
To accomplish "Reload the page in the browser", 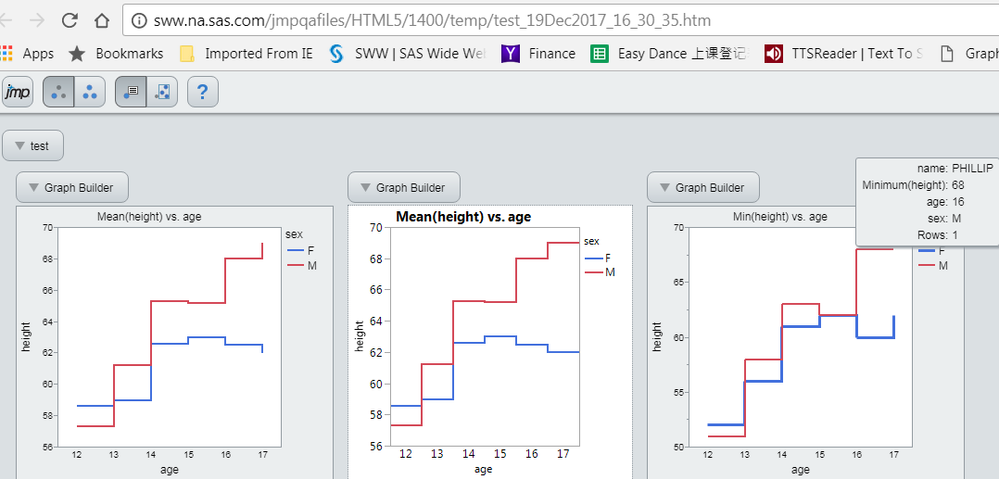I will [x=69, y=20].
